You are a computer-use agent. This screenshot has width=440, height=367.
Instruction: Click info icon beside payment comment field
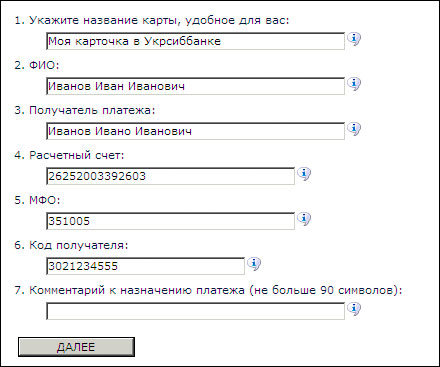(354, 309)
